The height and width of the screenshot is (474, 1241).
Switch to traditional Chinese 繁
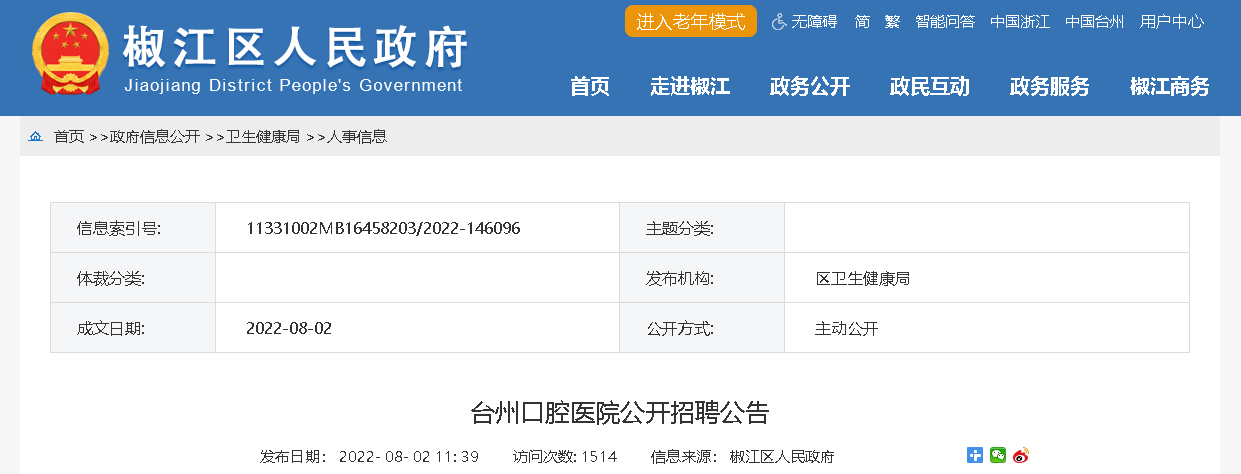[892, 21]
